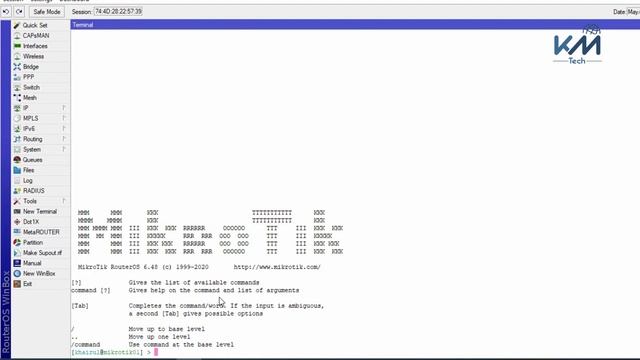Screen dimensions: 640x360
Task: Open Manual icon in sidebar
Action: pos(17,263)
